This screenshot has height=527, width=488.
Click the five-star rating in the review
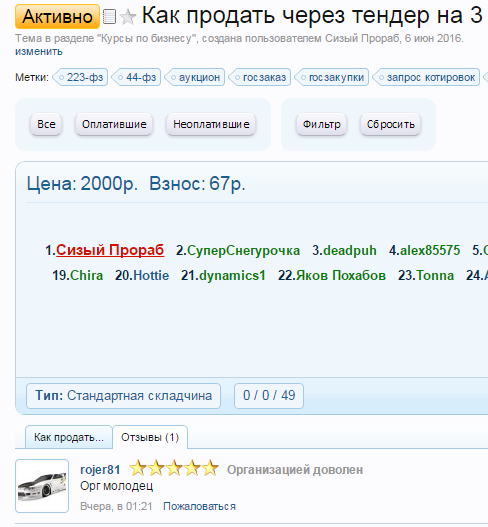coord(174,468)
